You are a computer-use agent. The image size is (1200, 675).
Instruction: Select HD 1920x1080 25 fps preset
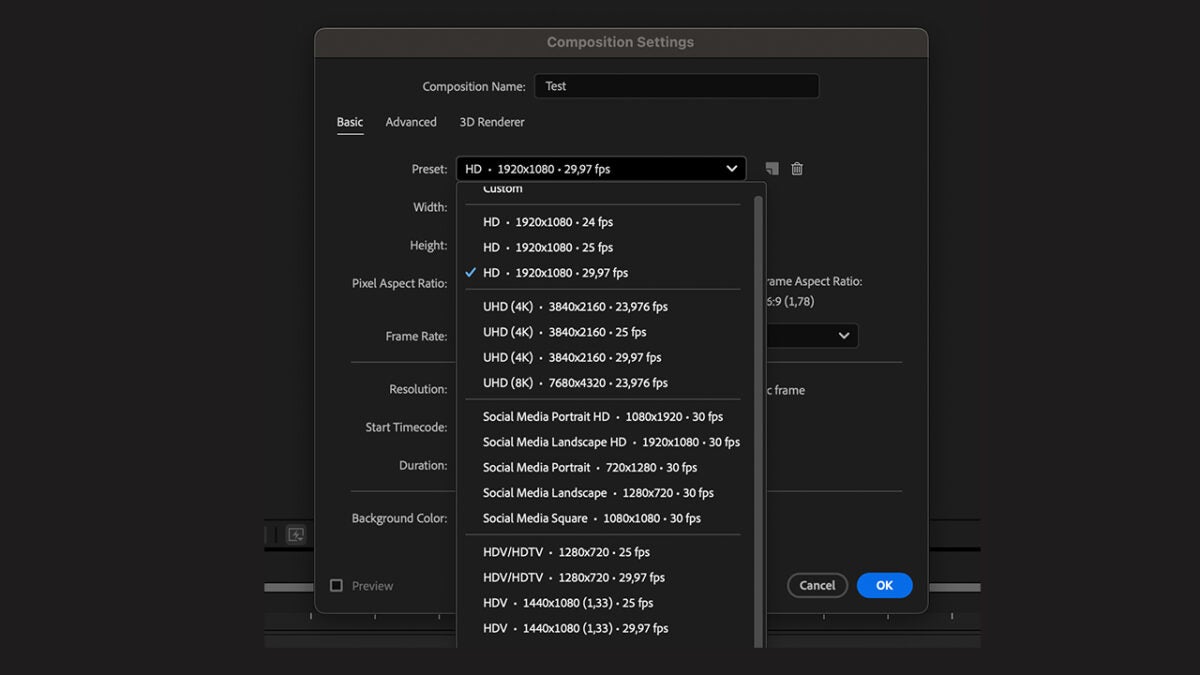(x=548, y=247)
